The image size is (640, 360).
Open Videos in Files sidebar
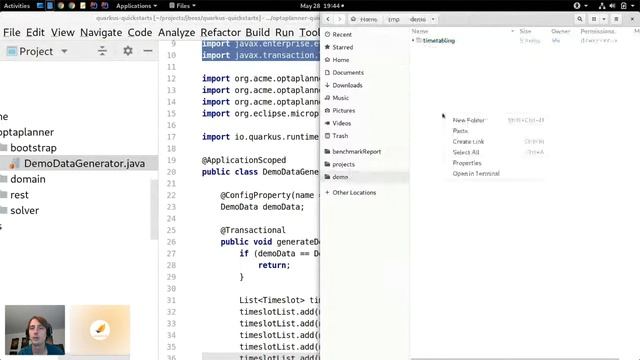342,123
